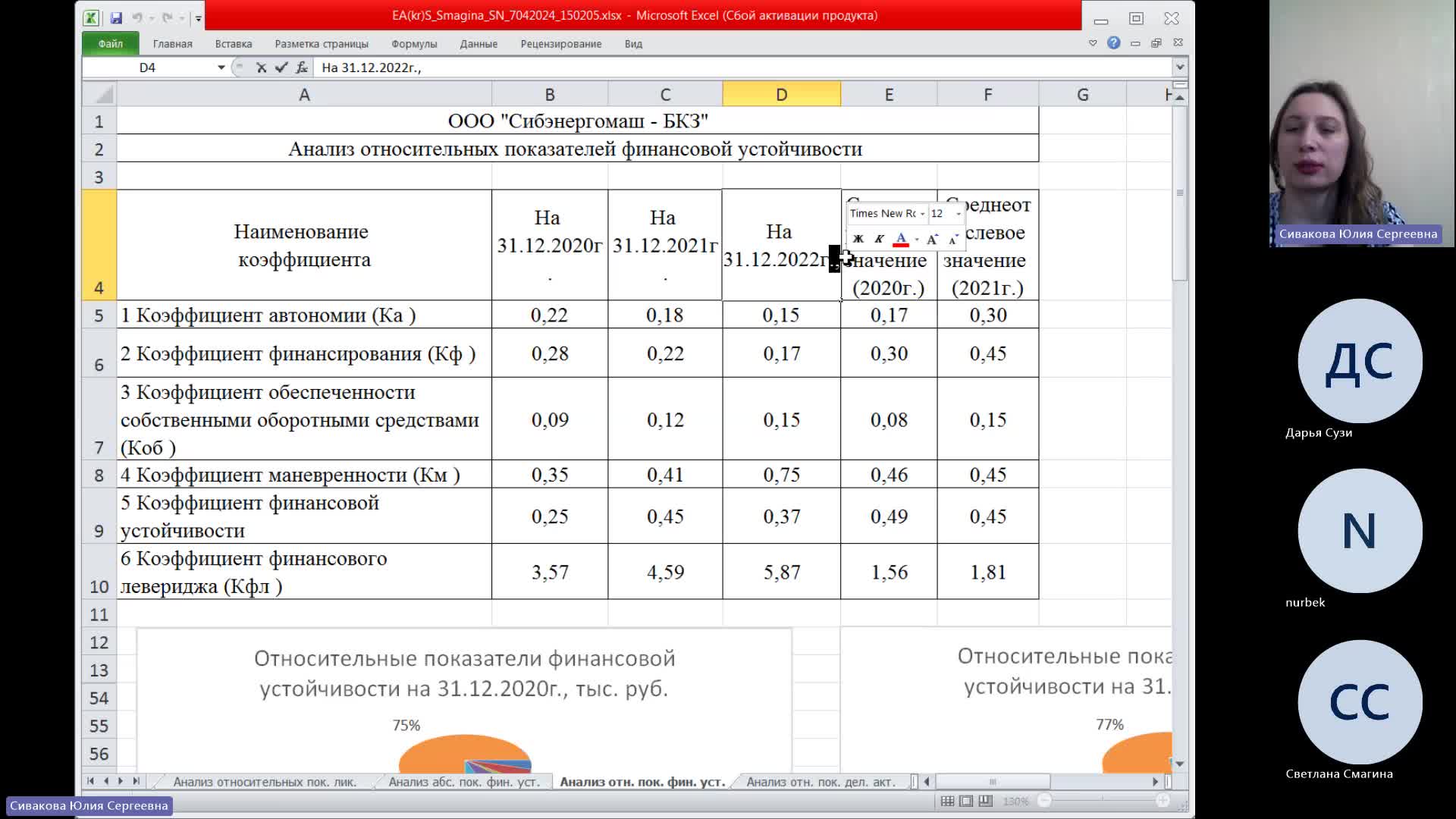Click Дарья Сузи participant avatar

[x=1360, y=361]
